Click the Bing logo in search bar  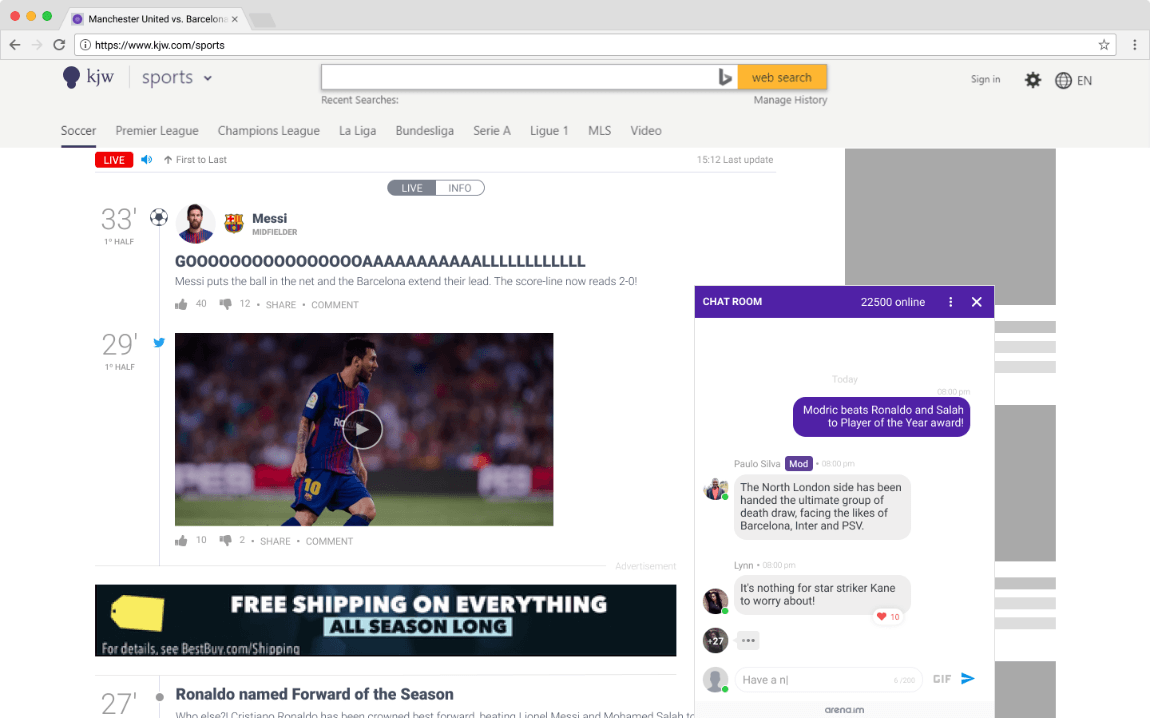(725, 77)
